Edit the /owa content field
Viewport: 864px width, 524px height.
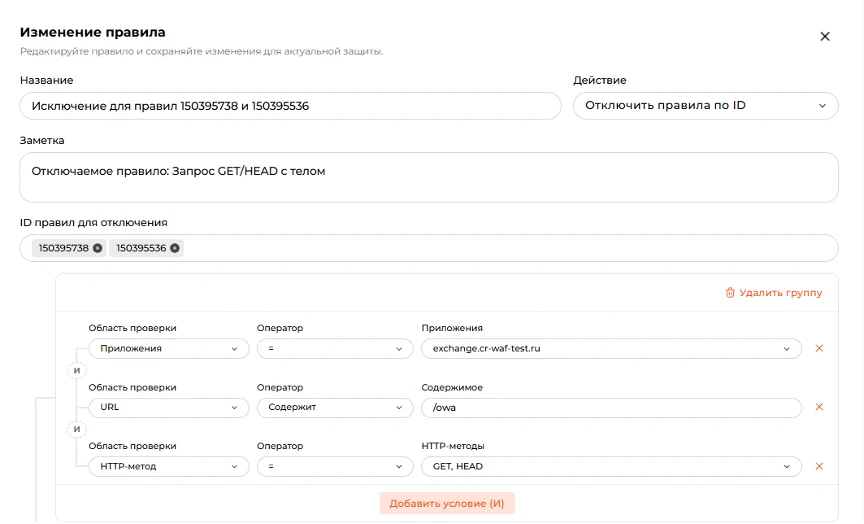click(611, 408)
